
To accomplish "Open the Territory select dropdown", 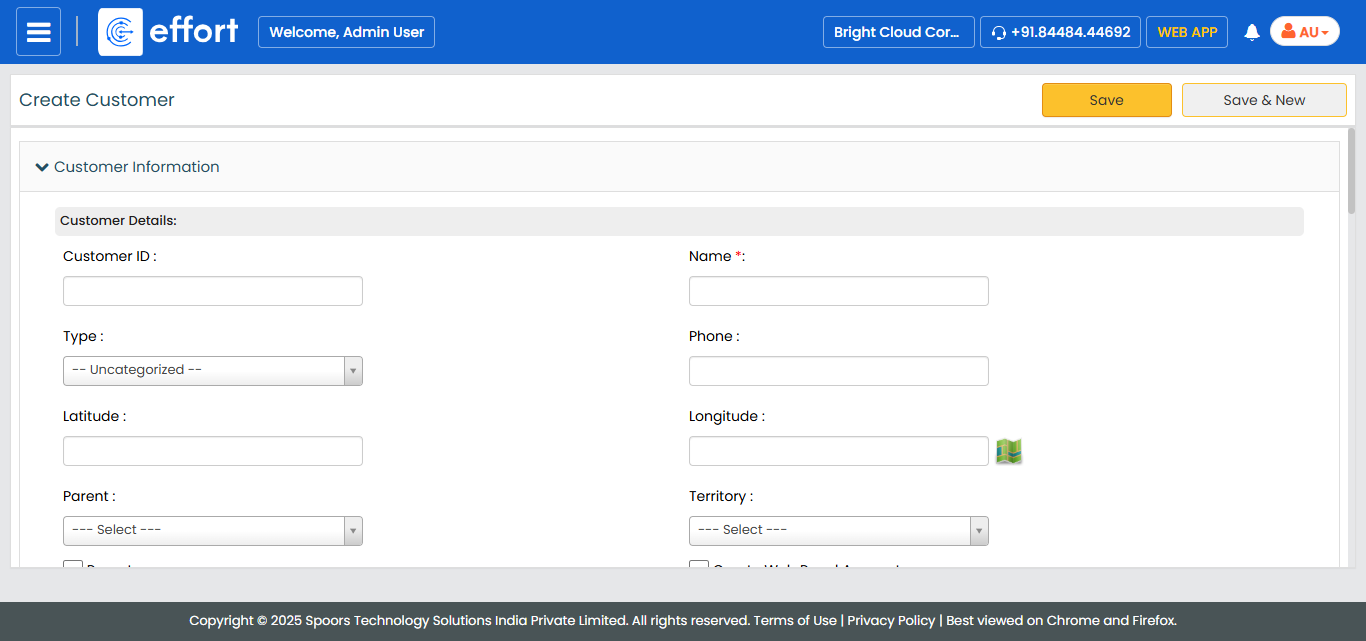I will pos(838,531).
